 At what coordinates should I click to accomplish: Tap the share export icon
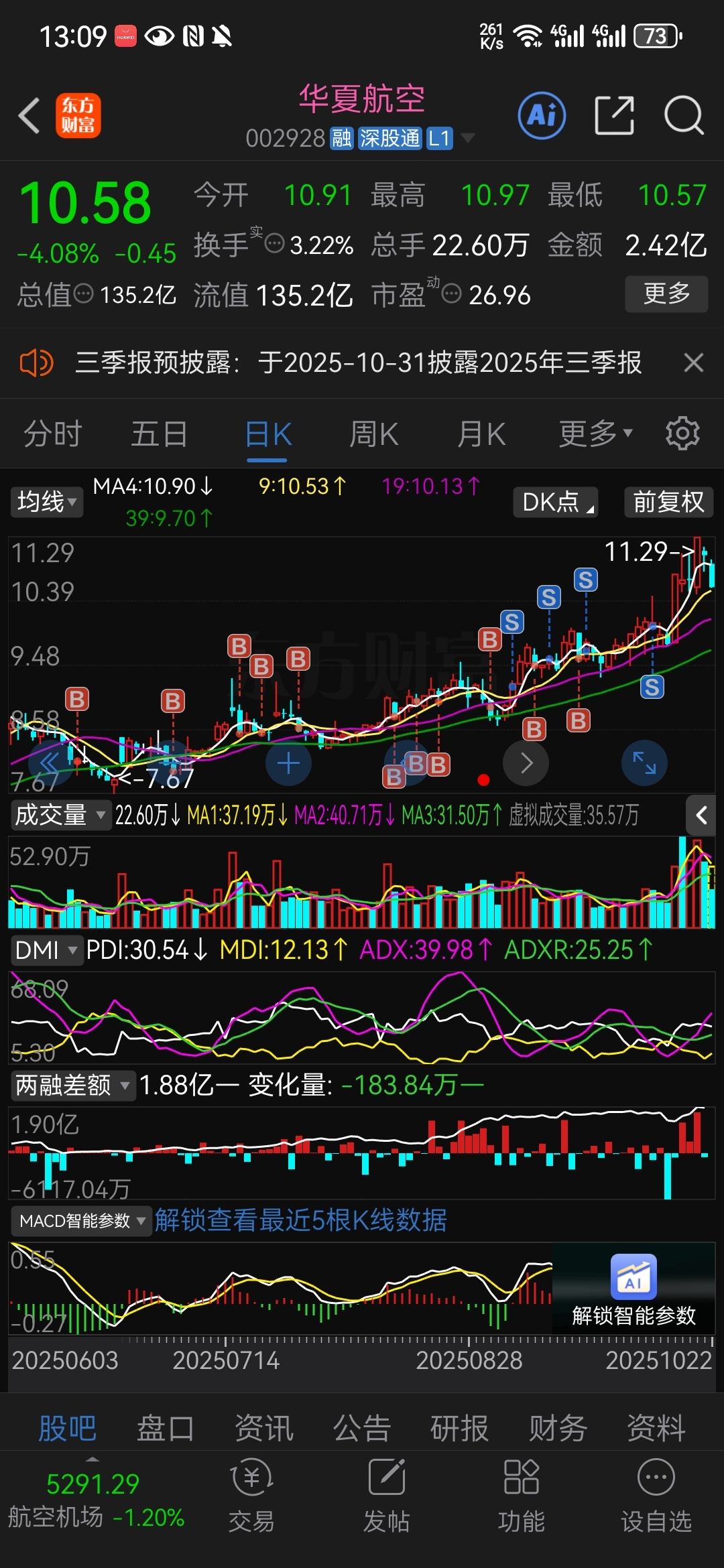click(614, 115)
